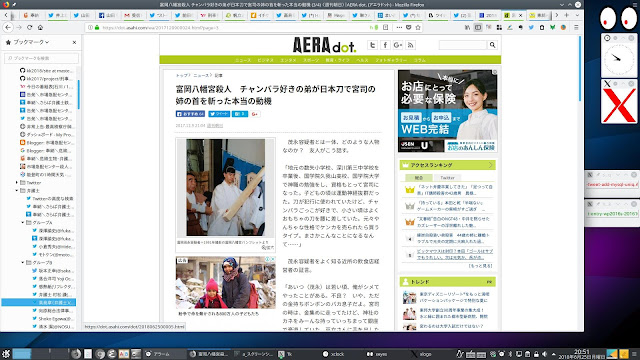Screen dimensions: 640x360
Task: Select the Twitter tab in access ranking
Action: coord(447,178)
